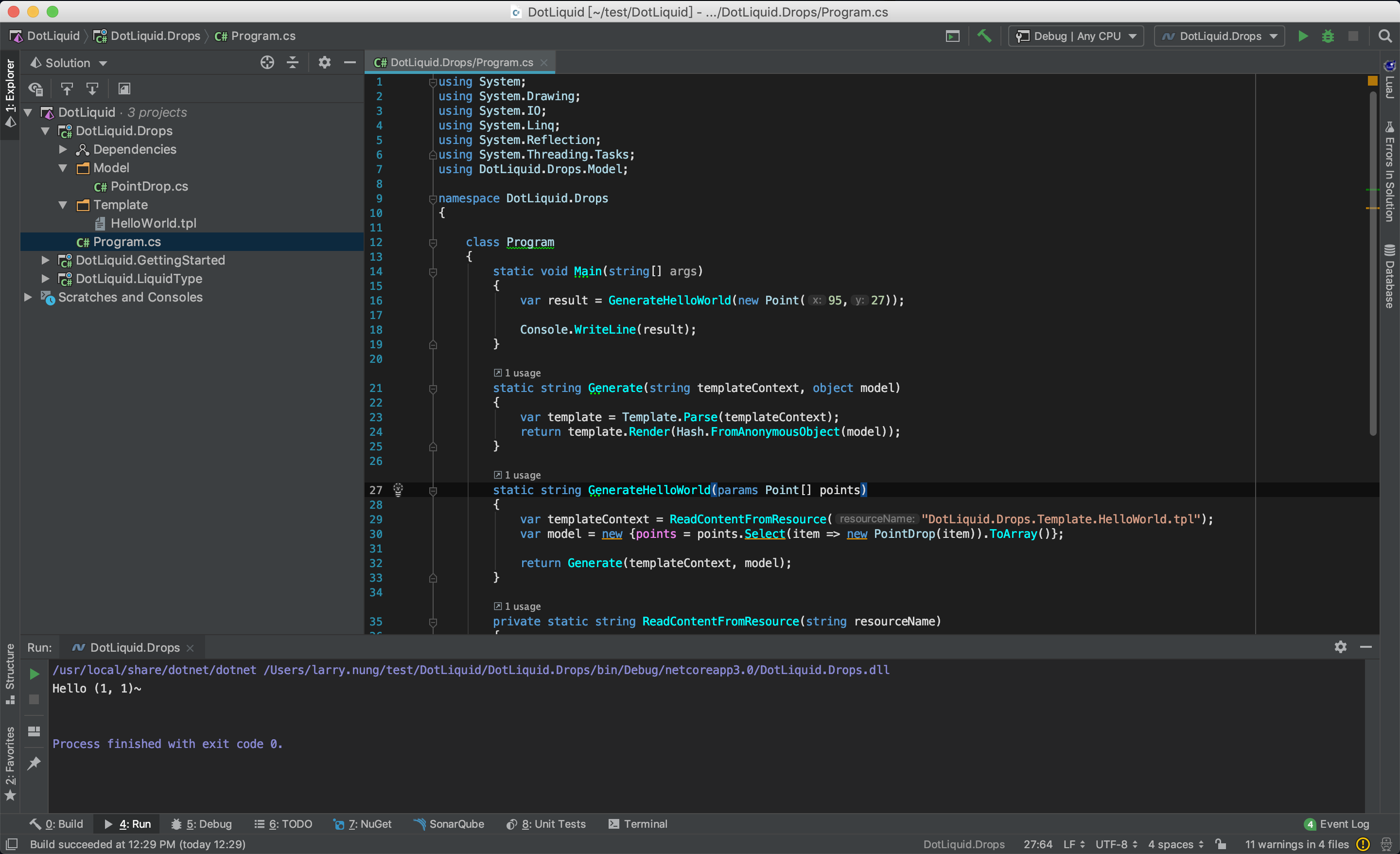Expand the DotLiquid.LiquidType project

pos(46,279)
